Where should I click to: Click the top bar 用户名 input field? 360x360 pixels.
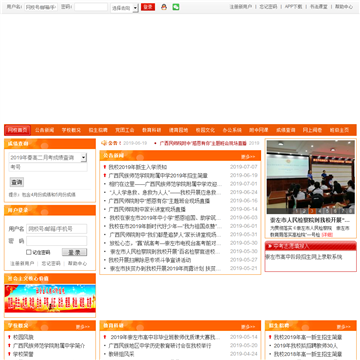41,7
